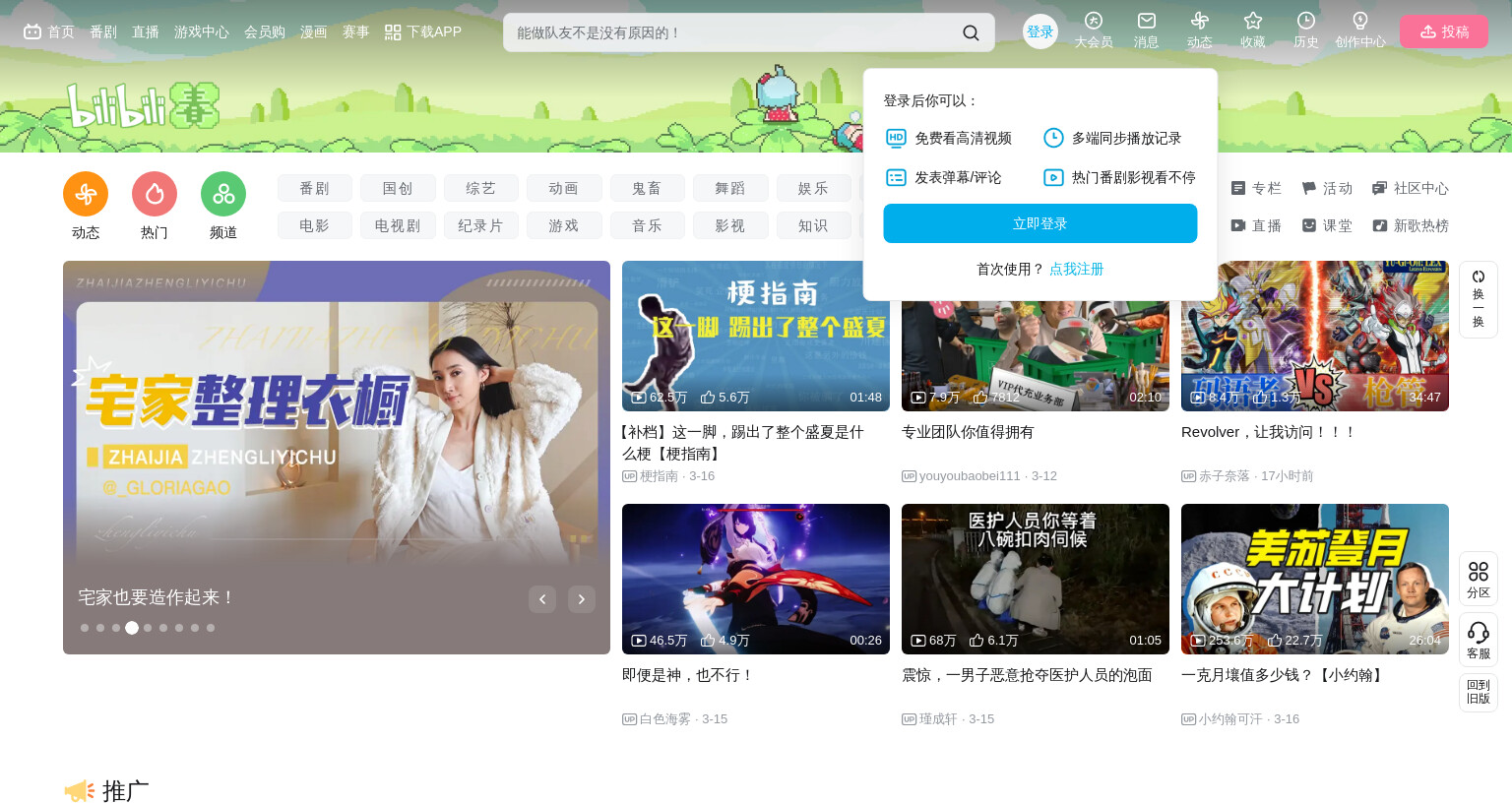This screenshot has height=803, width=1512.
Task: Go to previous carousel slide
Action: click(x=542, y=598)
